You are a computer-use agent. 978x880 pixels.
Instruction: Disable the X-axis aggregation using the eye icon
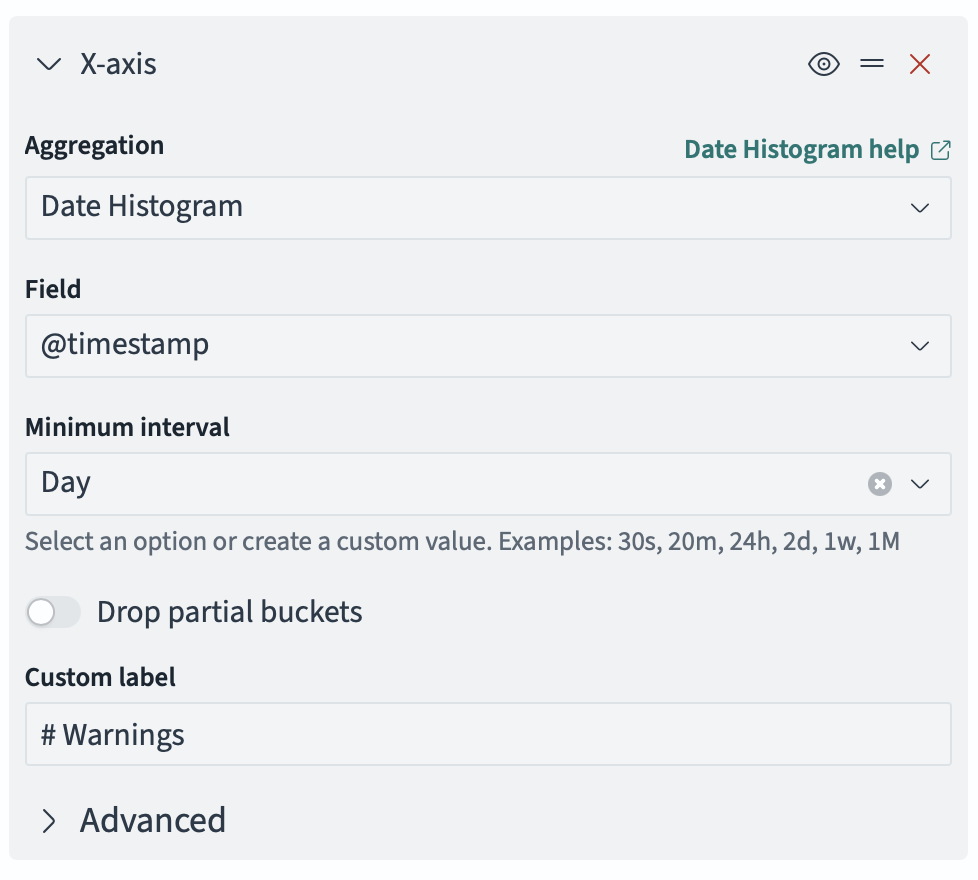[823, 65]
